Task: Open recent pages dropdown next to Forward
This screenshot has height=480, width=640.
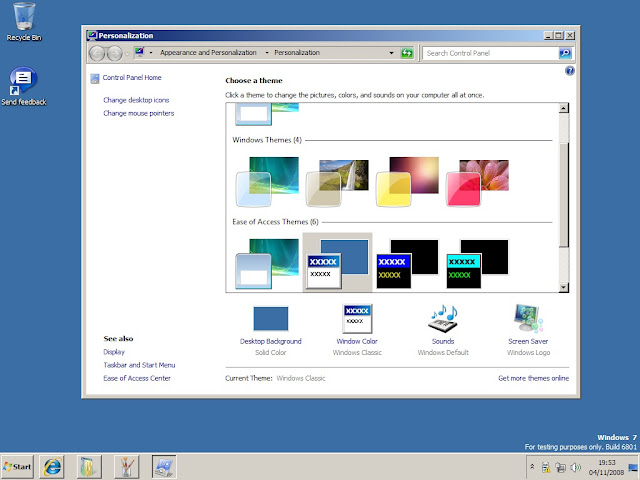Action: [x=127, y=53]
